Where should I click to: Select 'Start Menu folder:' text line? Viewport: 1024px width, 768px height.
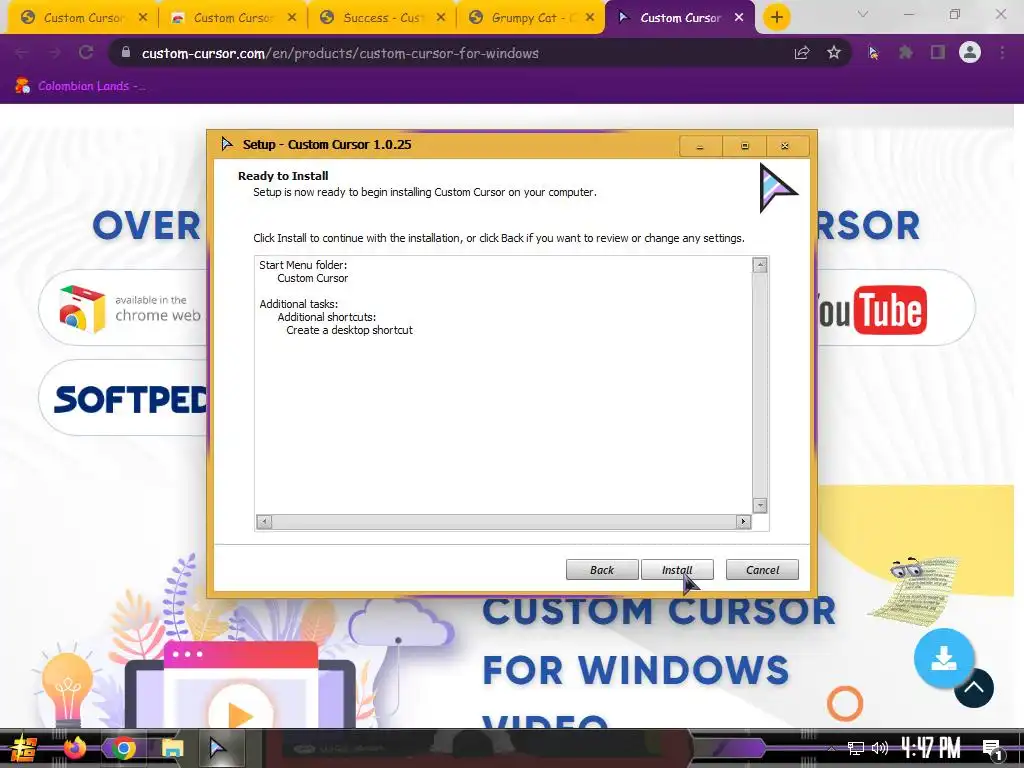pyautogui.click(x=303, y=264)
